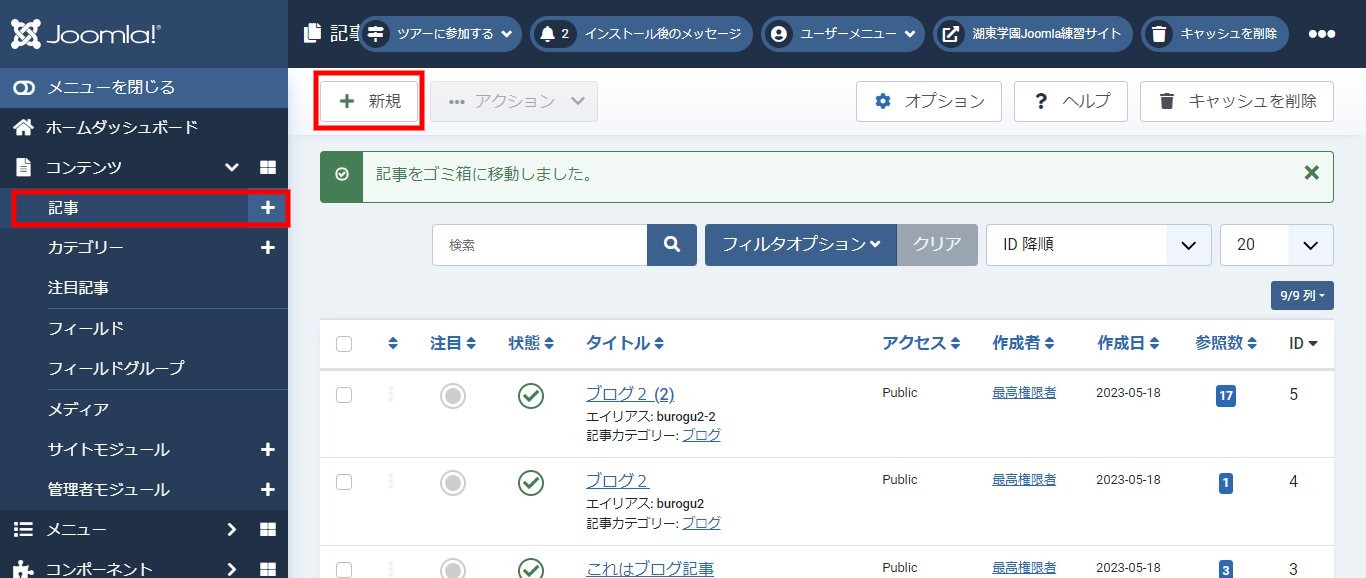Open the ID 降順 sort dropdown

click(1096, 245)
